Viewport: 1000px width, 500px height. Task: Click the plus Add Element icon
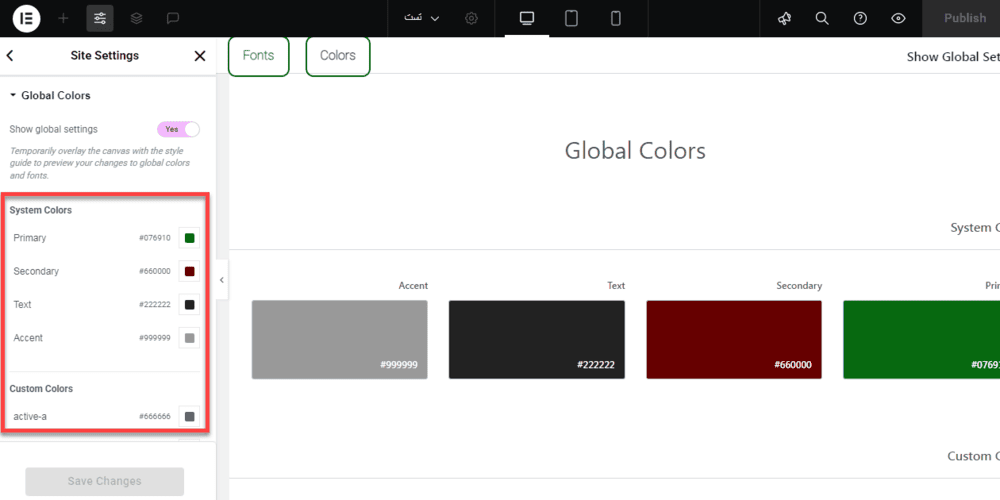click(64, 18)
